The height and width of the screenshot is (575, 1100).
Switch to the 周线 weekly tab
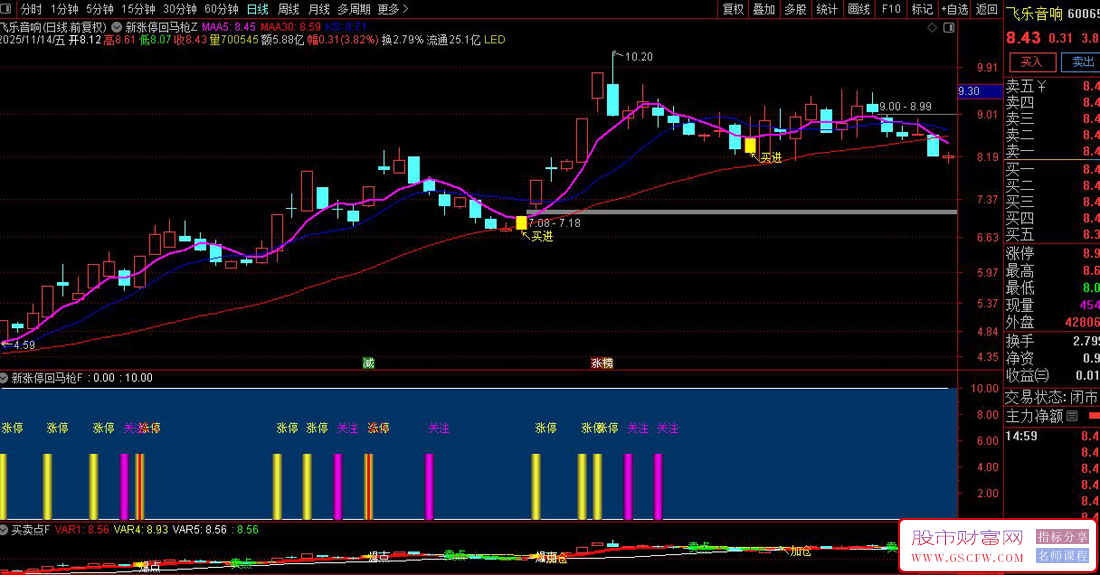[288, 9]
